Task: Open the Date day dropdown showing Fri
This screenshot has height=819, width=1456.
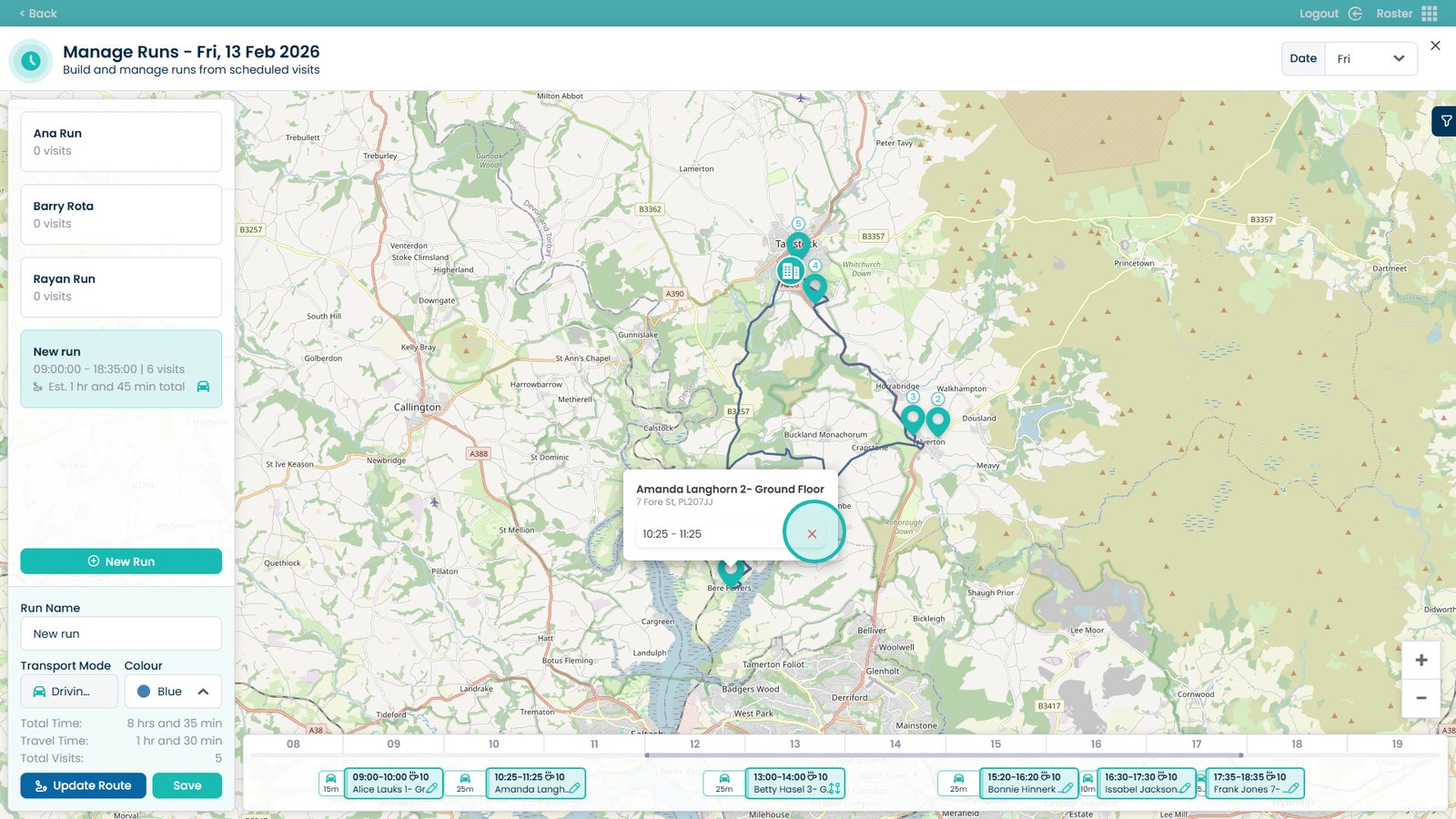Action: point(1370,59)
